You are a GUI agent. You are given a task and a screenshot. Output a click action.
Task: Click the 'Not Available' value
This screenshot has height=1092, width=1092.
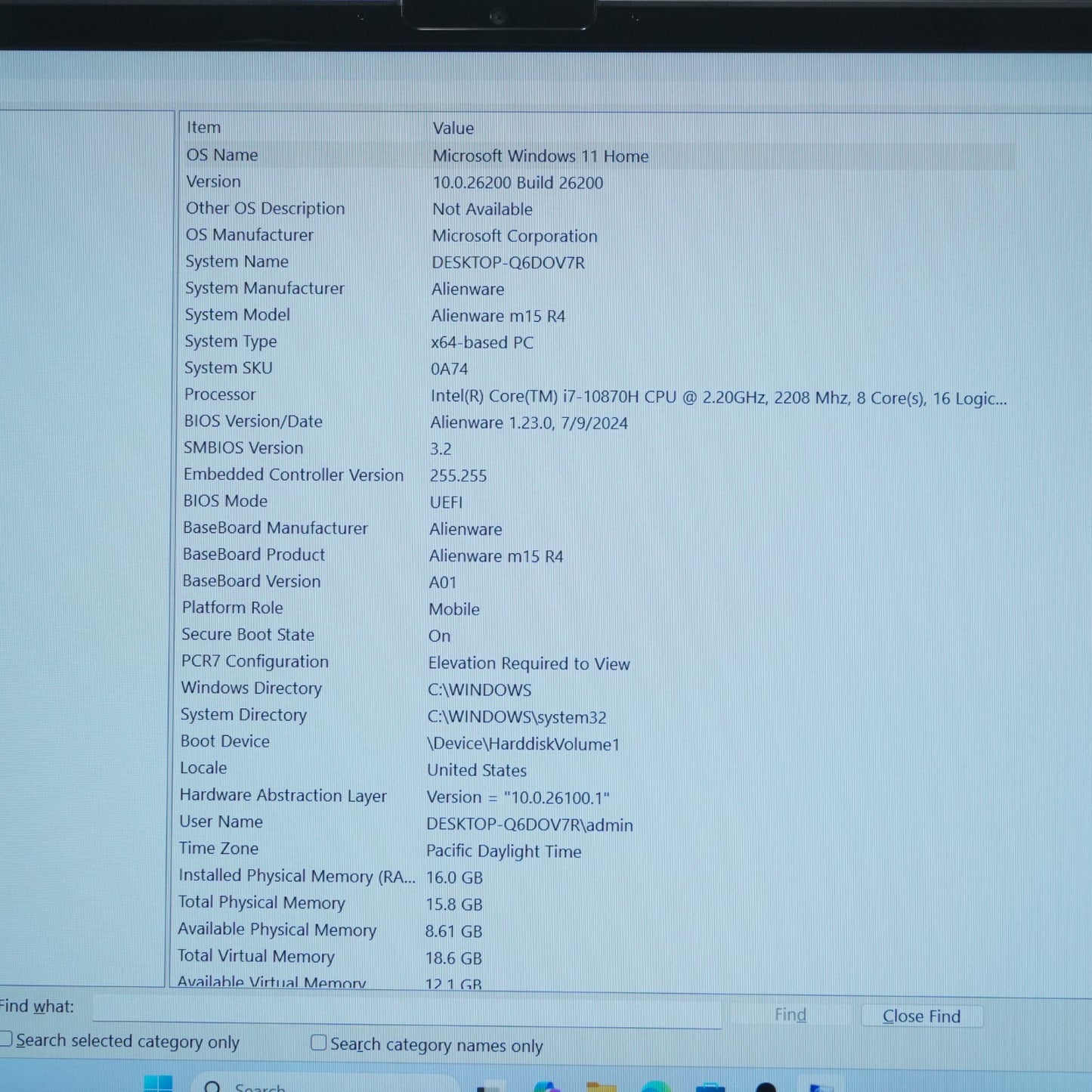coord(482,209)
